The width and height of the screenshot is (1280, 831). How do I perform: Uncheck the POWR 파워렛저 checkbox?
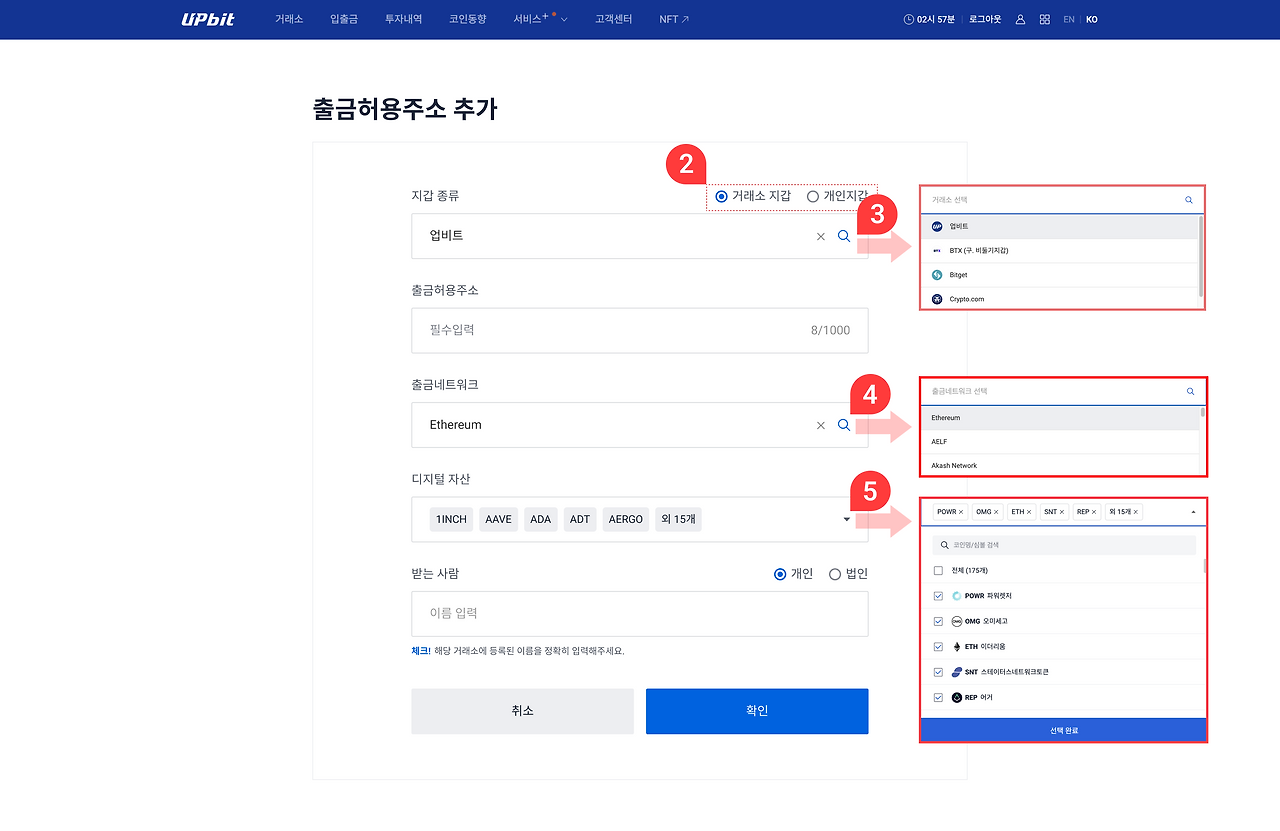click(938, 596)
